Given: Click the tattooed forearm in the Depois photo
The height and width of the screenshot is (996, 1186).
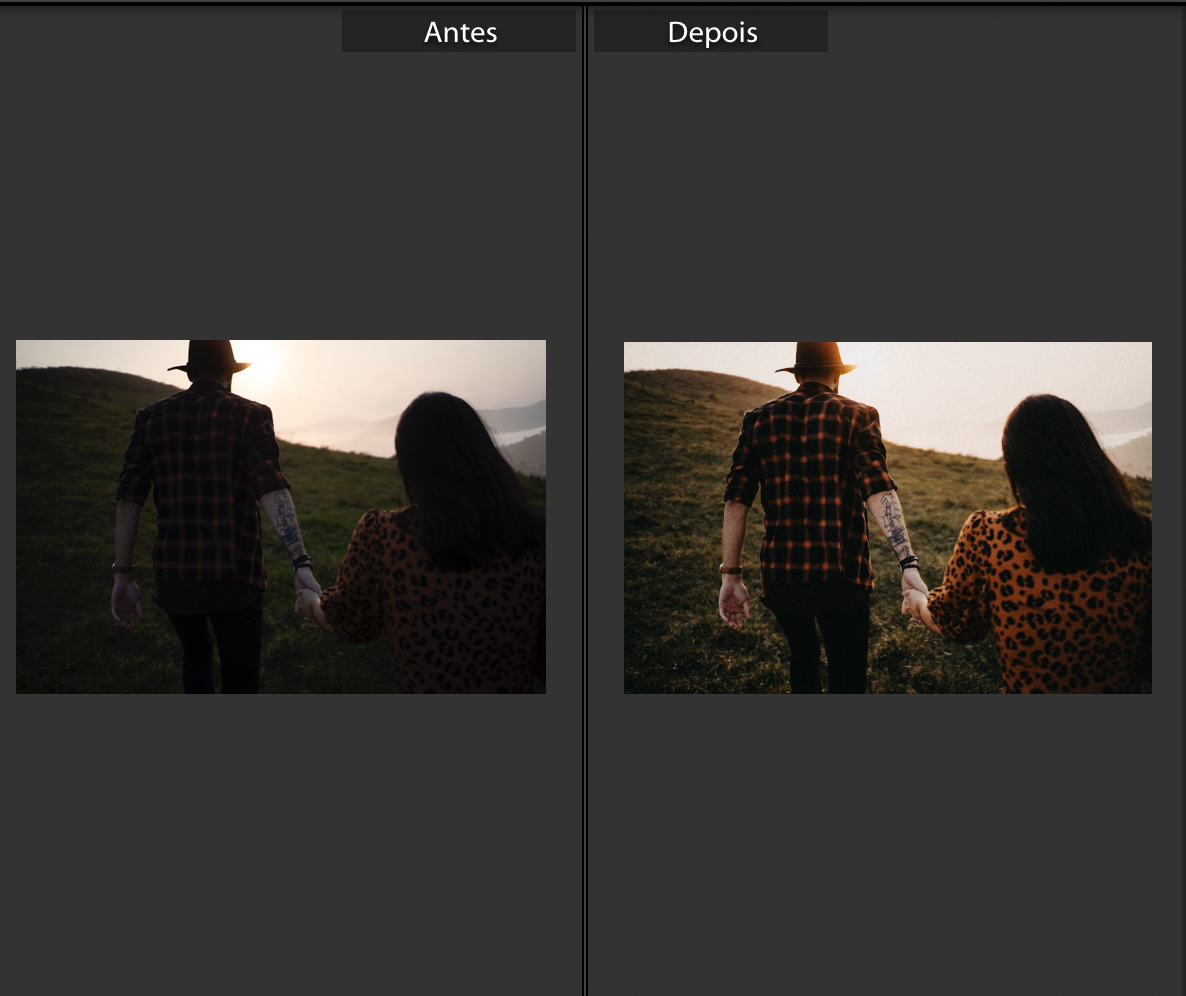Looking at the screenshot, I should [x=894, y=525].
